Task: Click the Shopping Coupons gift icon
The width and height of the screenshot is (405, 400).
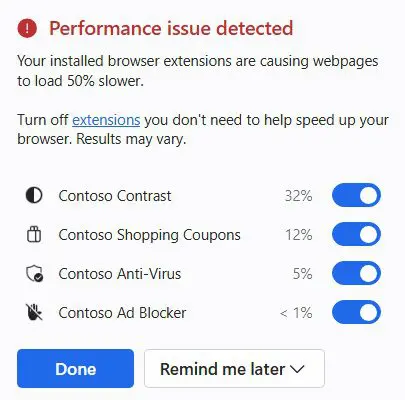Action: click(34, 234)
